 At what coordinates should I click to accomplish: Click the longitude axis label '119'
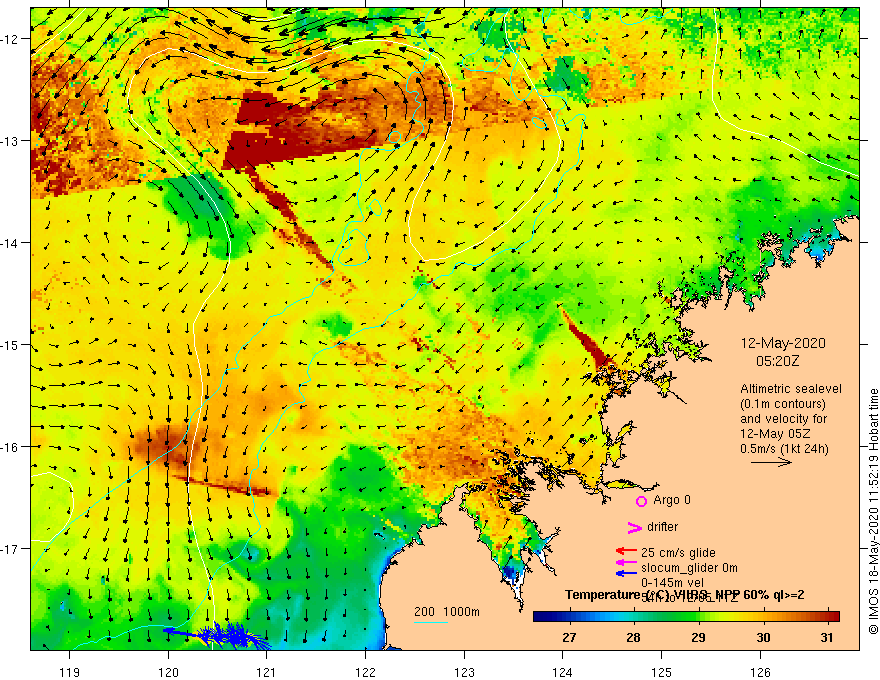coord(70,672)
